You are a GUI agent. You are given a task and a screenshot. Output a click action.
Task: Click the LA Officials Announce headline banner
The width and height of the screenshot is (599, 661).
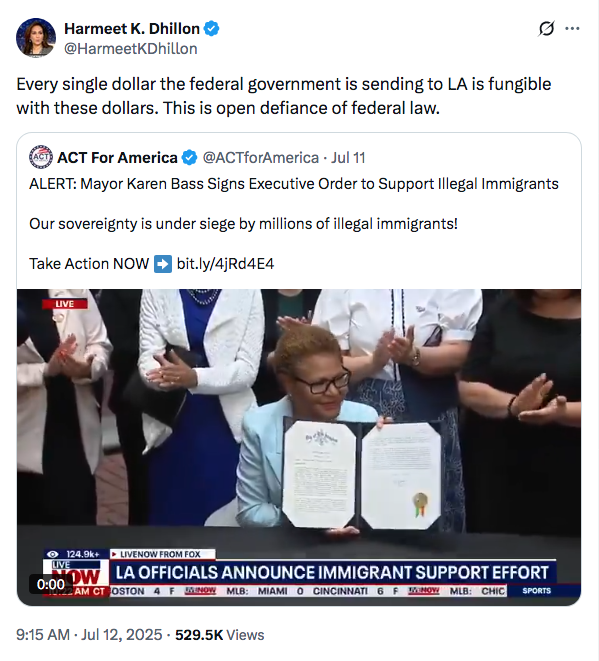pos(332,572)
